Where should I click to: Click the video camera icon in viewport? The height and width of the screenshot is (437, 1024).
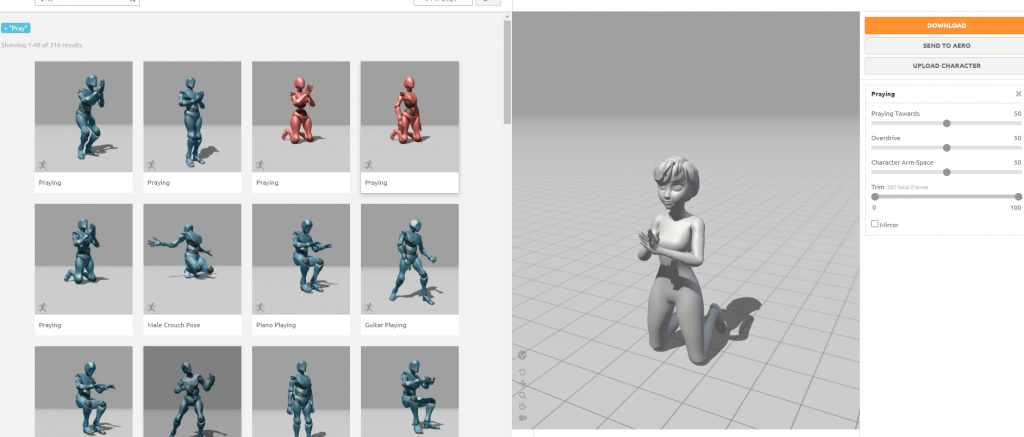[522, 417]
